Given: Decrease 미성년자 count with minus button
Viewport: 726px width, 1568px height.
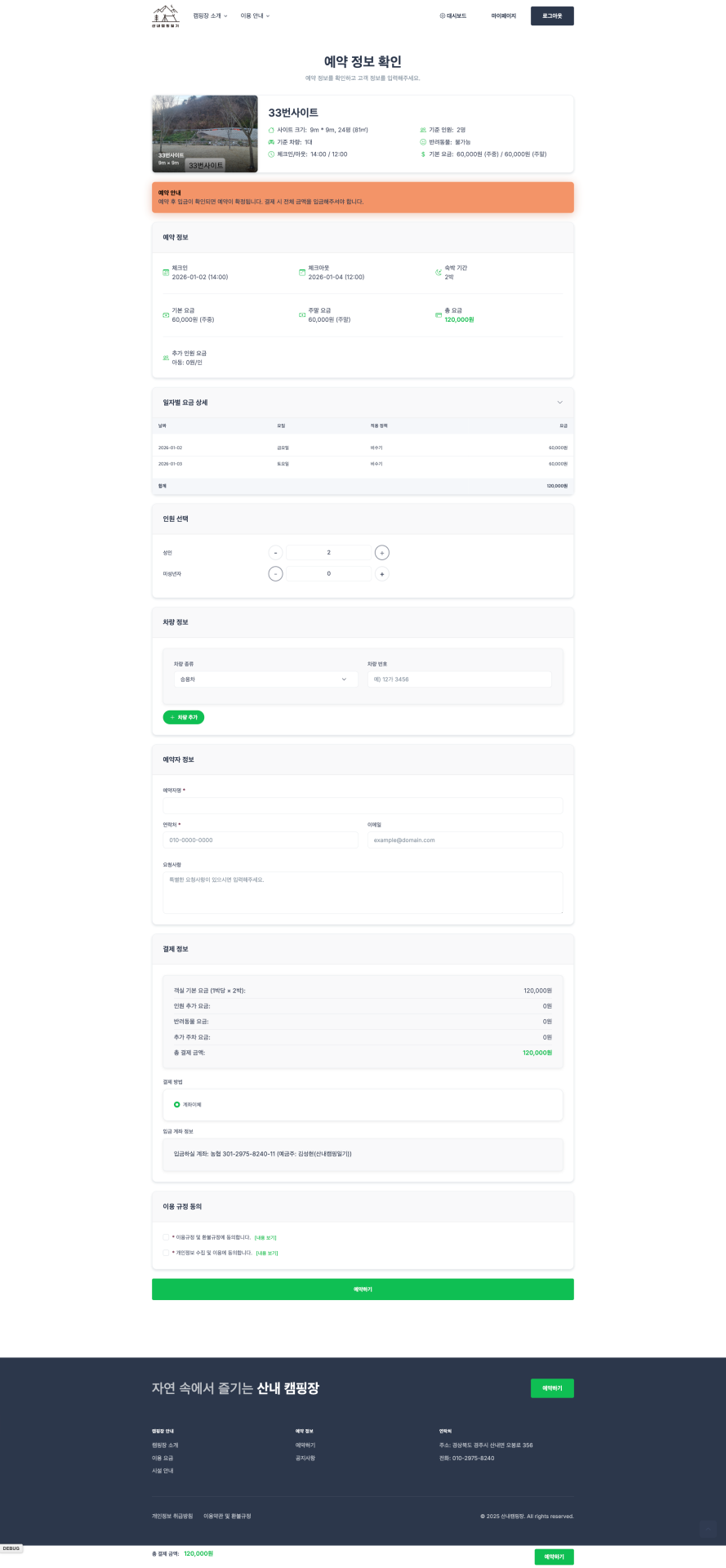Looking at the screenshot, I should (276, 574).
